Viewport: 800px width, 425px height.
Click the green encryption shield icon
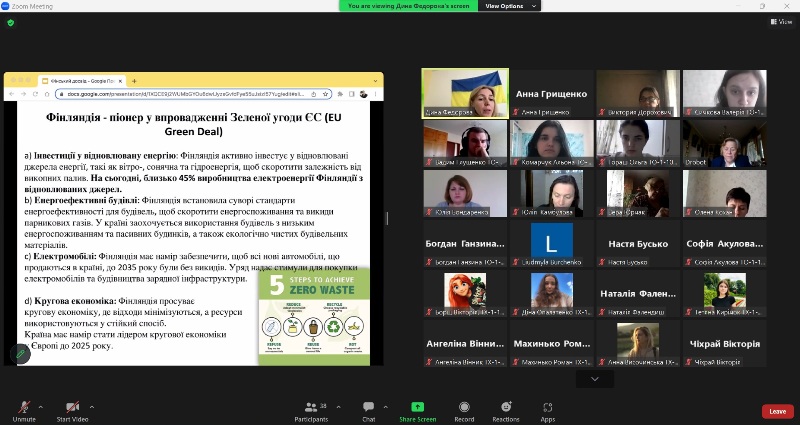[11, 22]
